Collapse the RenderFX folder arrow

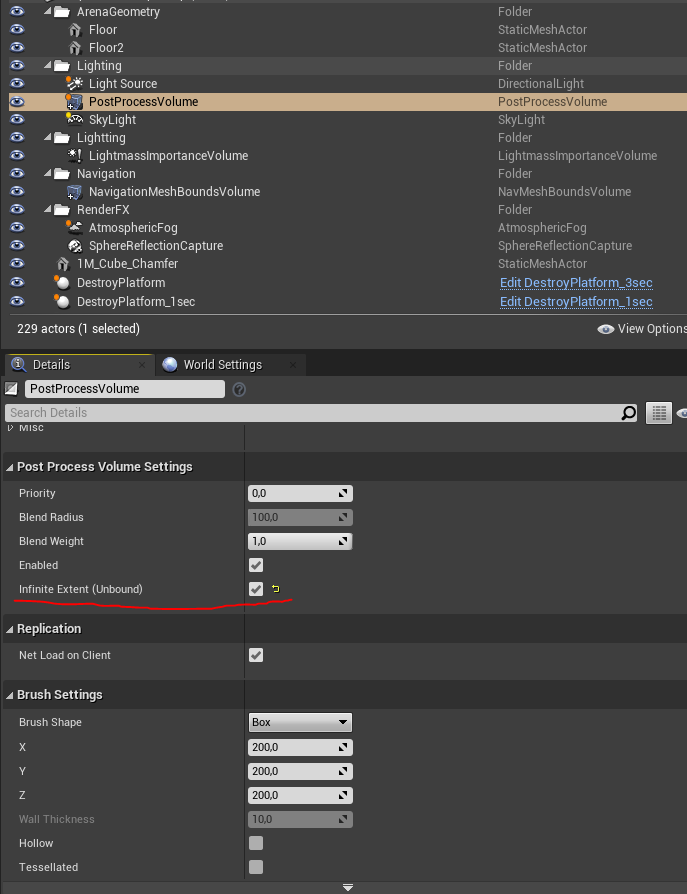[x=48, y=210]
